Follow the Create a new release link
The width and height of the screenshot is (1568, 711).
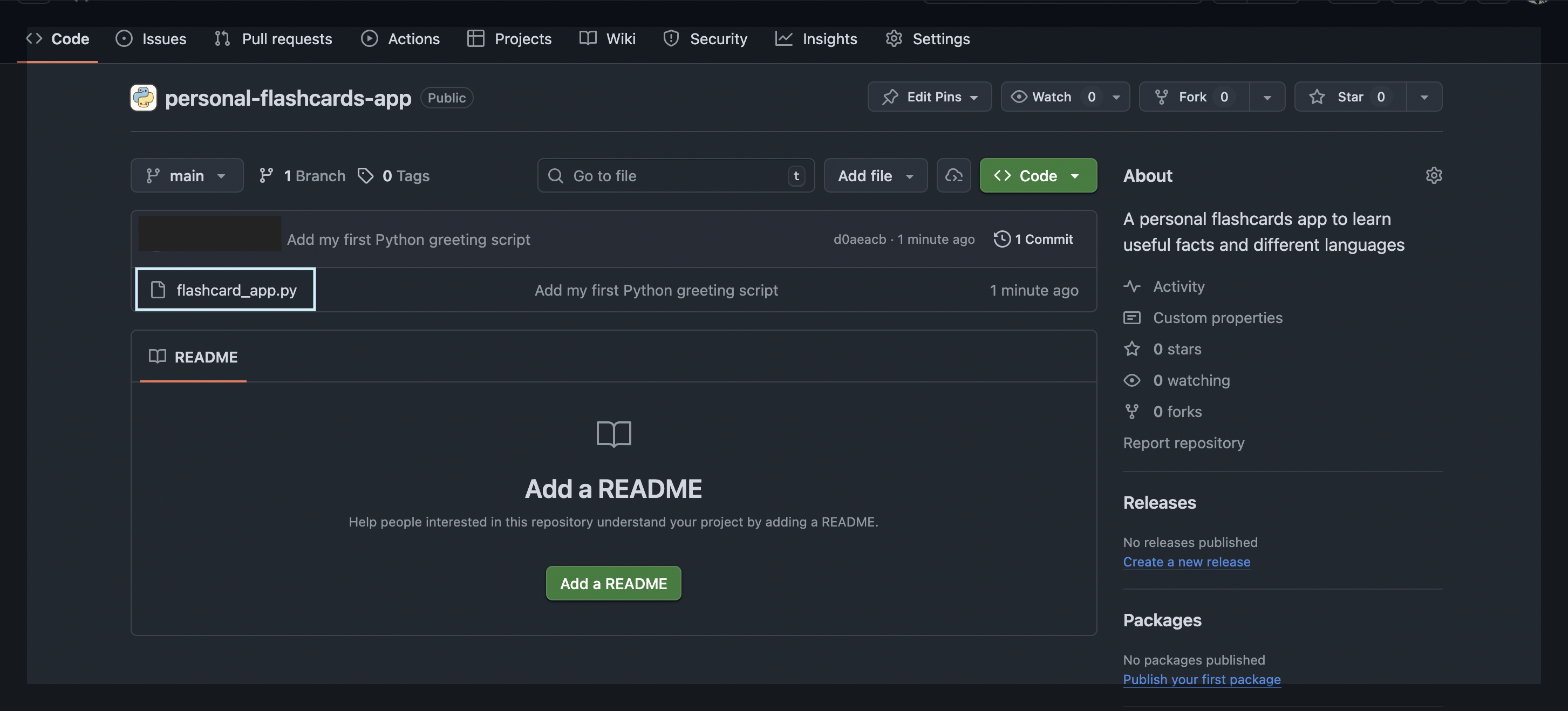(x=1186, y=562)
